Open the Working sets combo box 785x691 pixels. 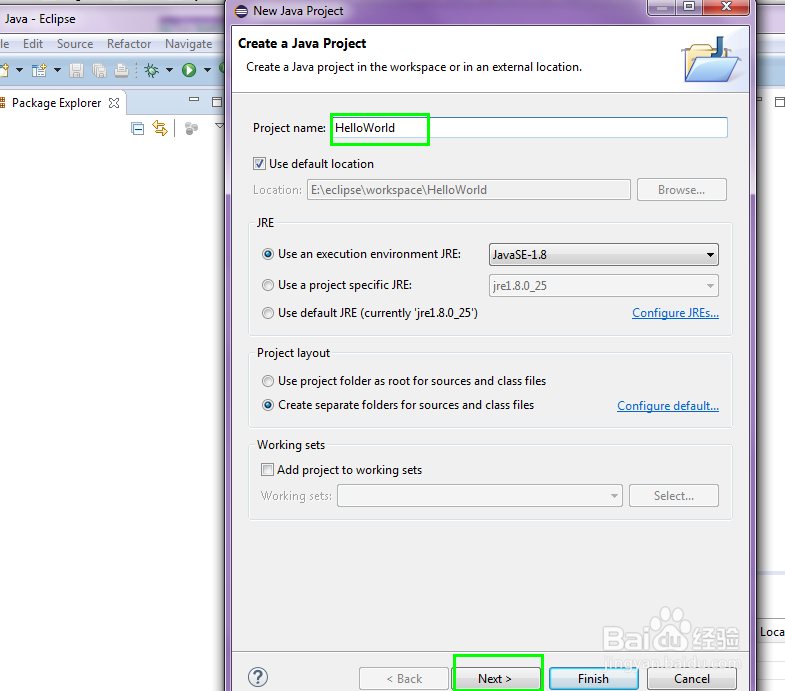pyautogui.click(x=480, y=496)
